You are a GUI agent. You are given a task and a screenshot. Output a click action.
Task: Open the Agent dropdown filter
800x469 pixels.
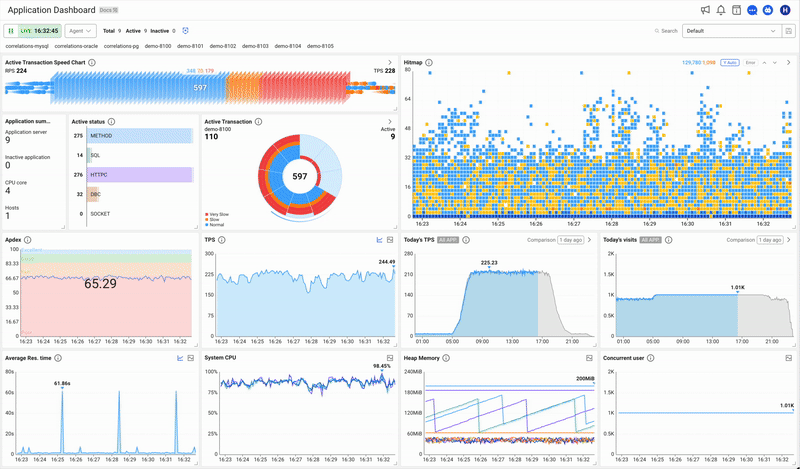coord(81,31)
